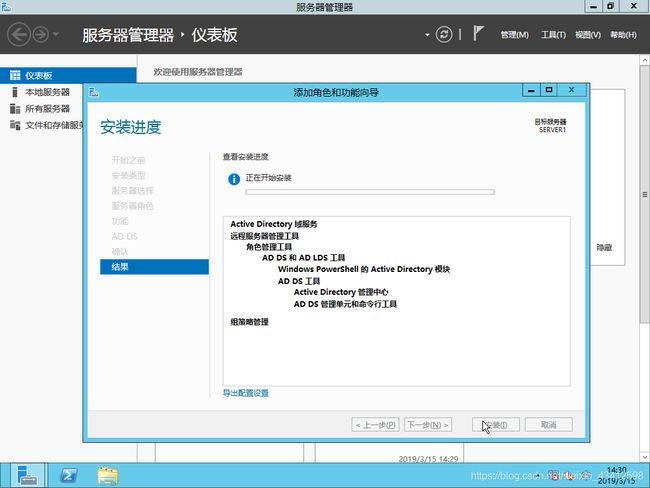Screen dimensions: 650x488
Task: Minimize the 添加角色和功能向导 wizard window
Action: [x=531, y=90]
